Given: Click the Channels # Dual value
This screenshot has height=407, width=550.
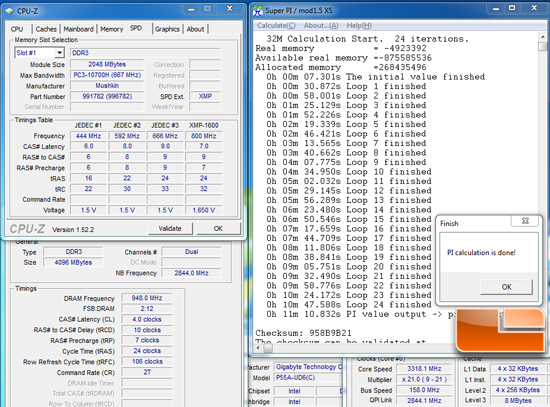Looking at the screenshot, I should (192, 252).
